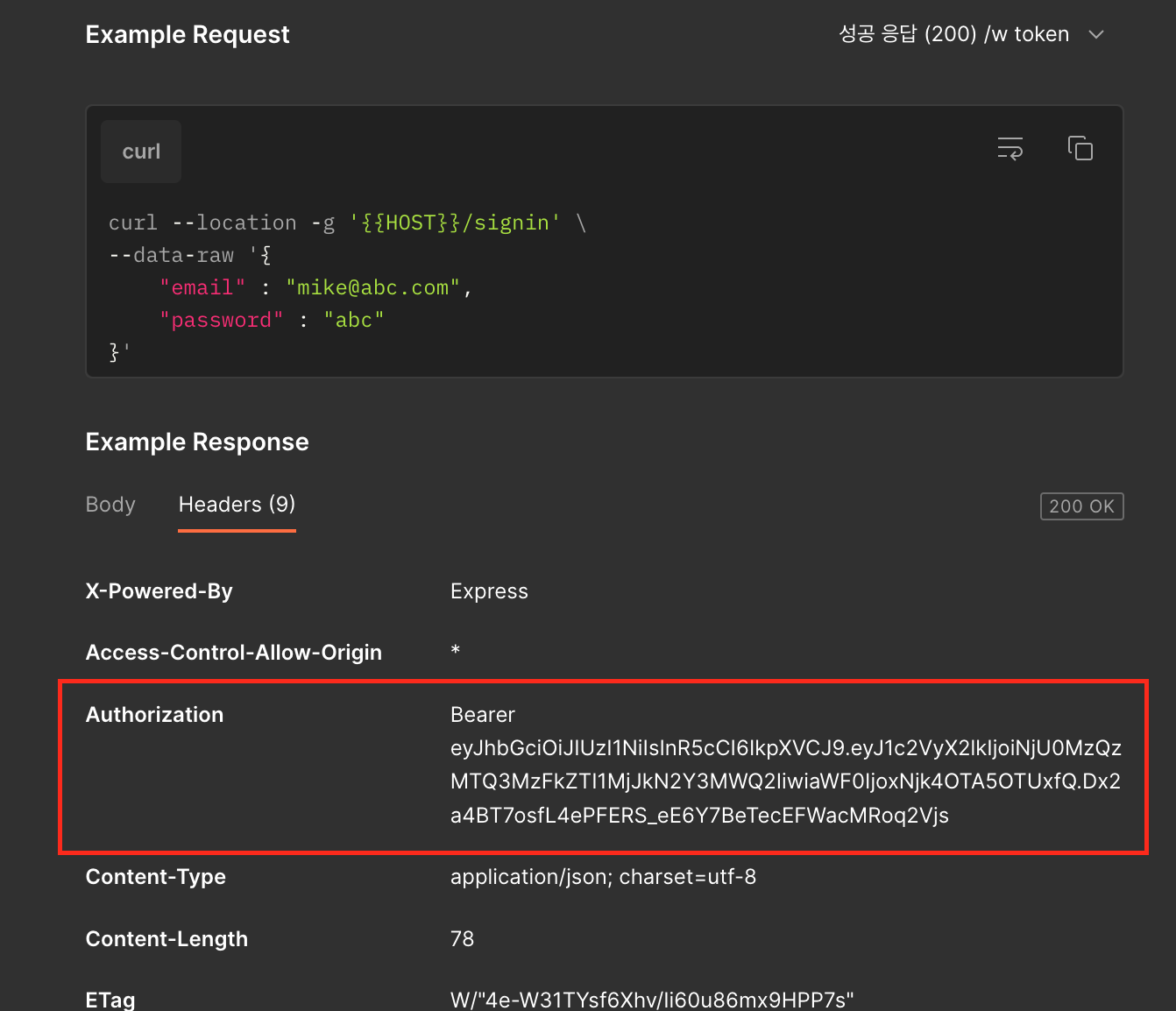Viewport: 1176px width, 1011px height.
Task: Click the "email" key in code
Action: click(x=202, y=288)
